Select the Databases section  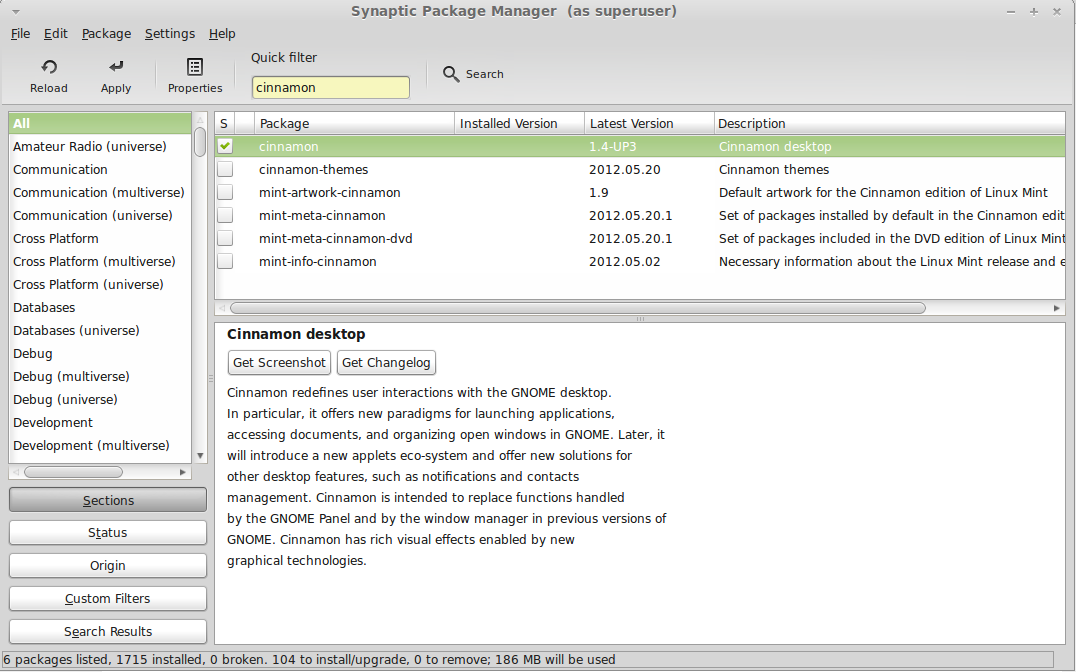click(x=100, y=308)
